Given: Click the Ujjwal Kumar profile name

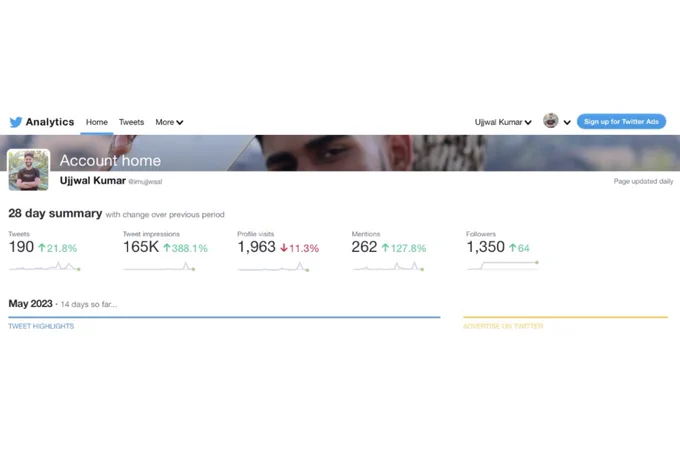Looking at the screenshot, I should pyautogui.click(x=93, y=180).
